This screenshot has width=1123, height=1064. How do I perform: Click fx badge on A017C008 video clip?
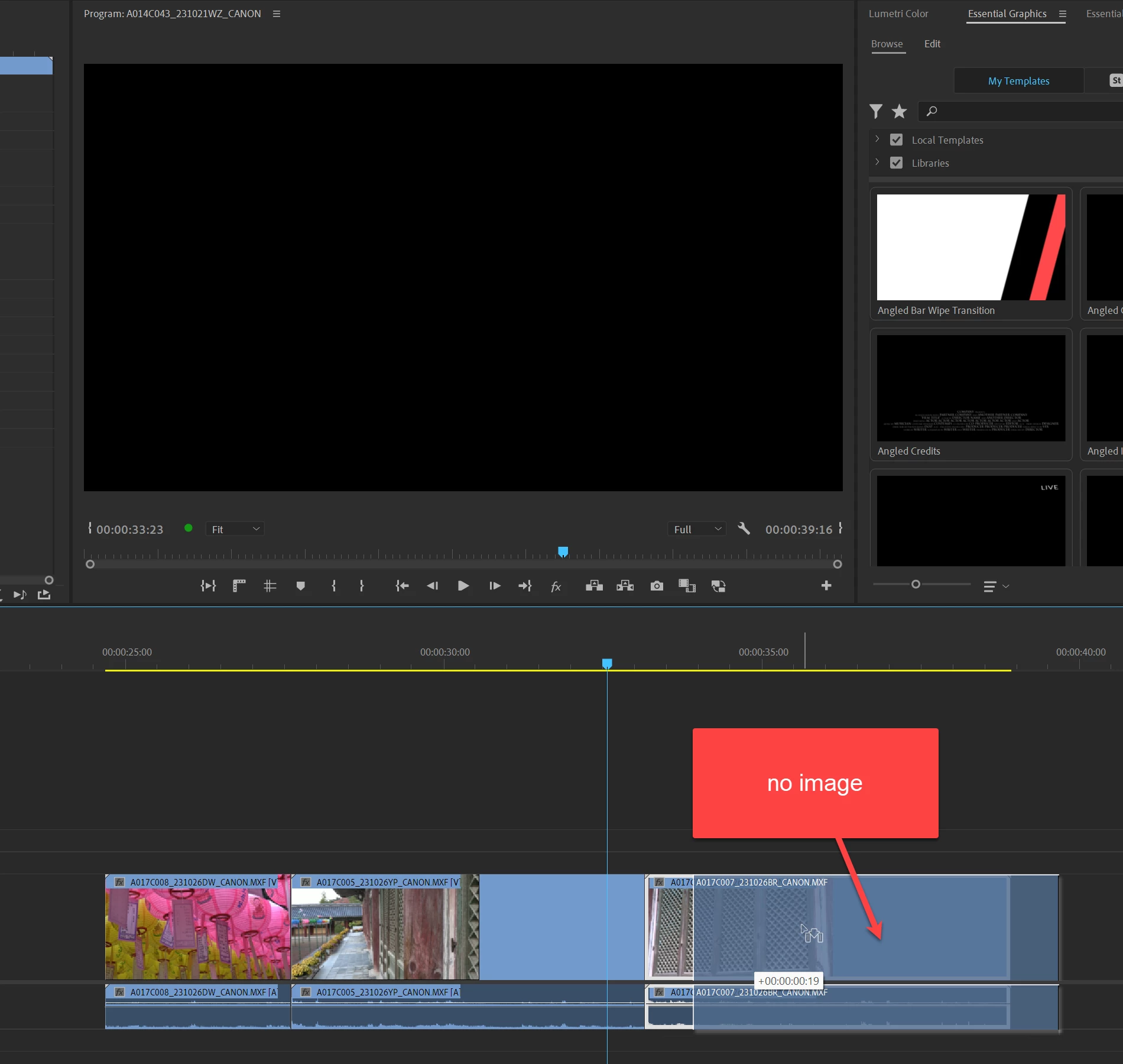point(119,883)
